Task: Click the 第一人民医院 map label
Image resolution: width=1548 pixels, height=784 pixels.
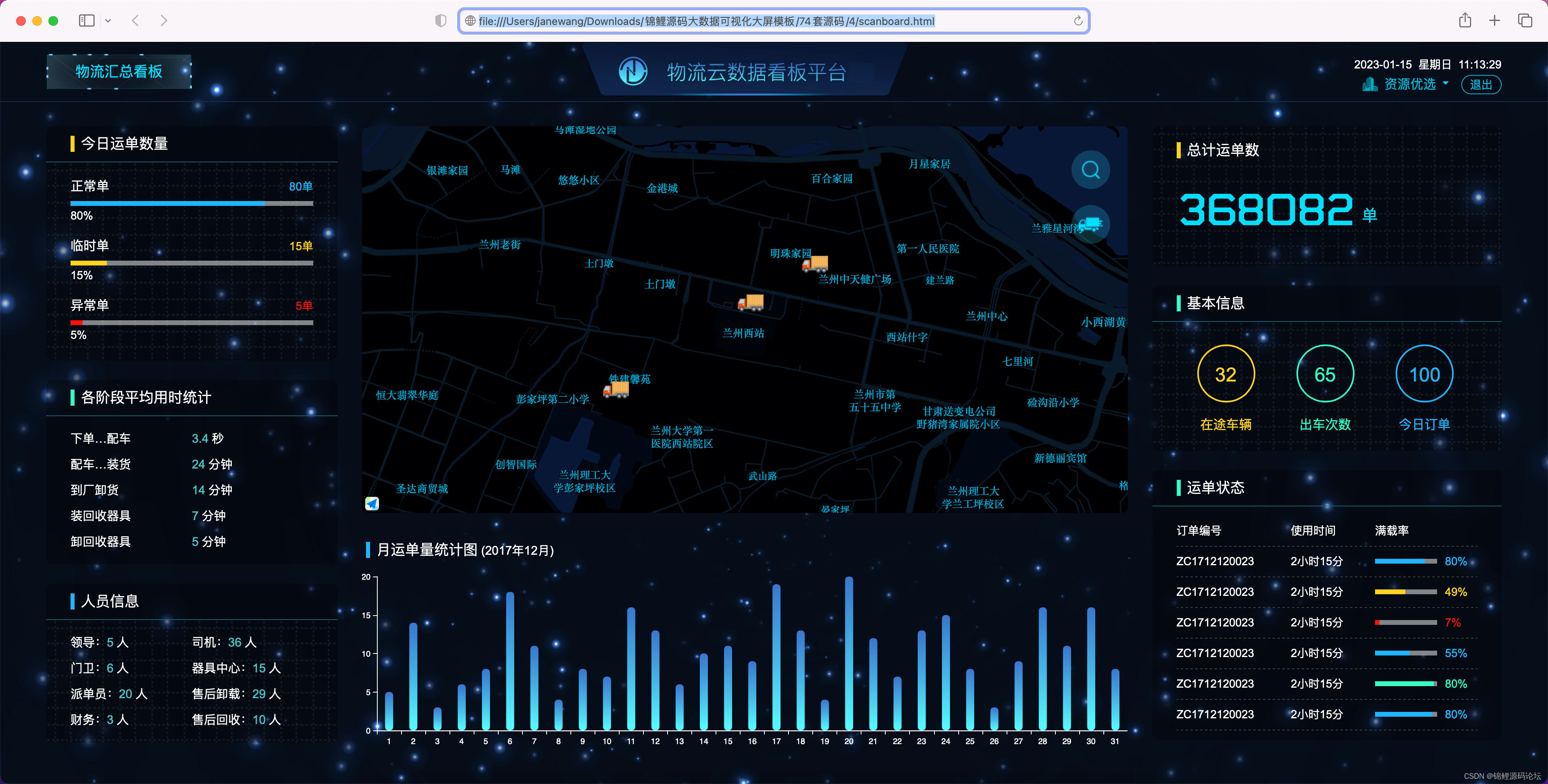Action: click(927, 248)
